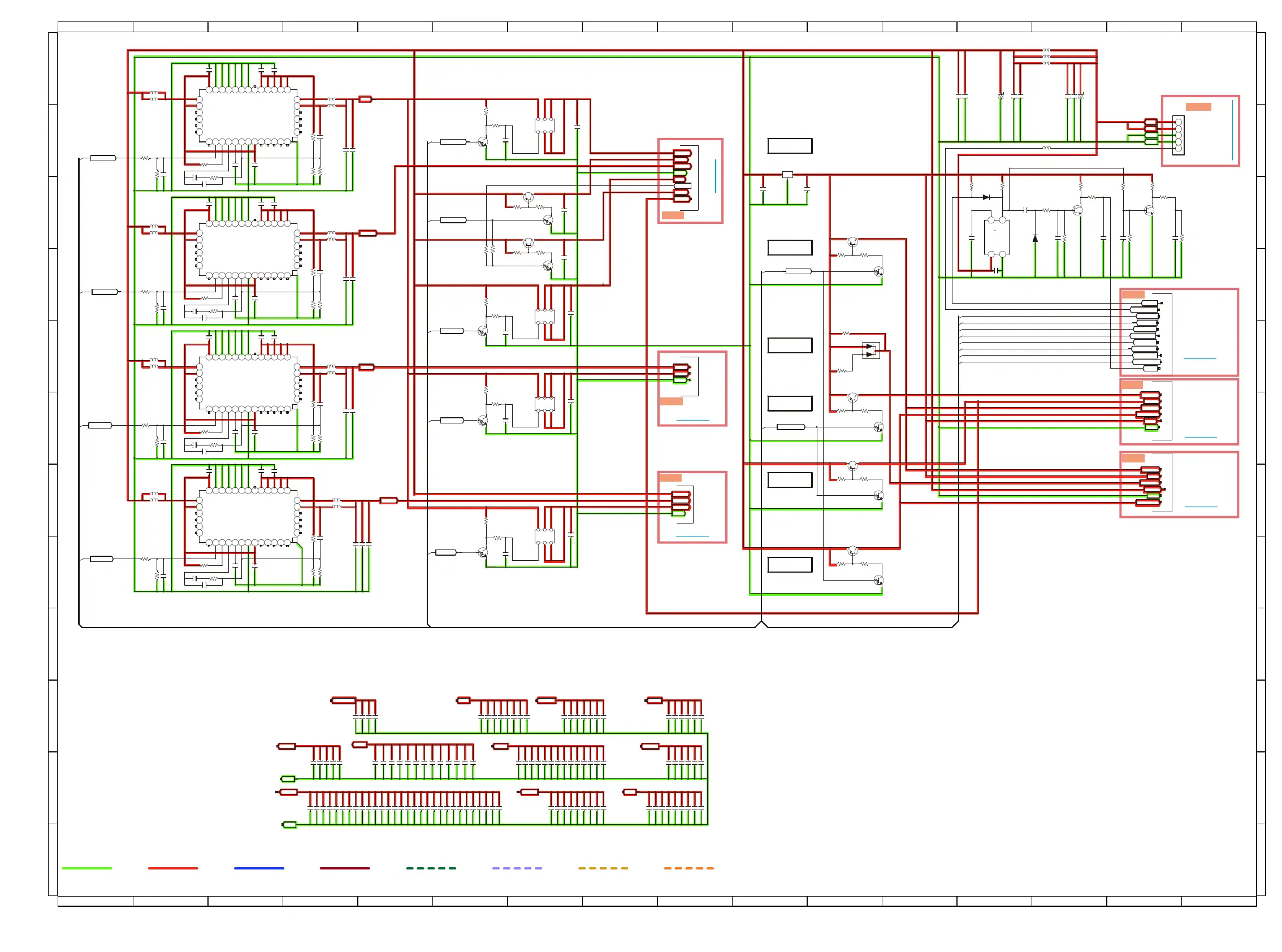The width and height of the screenshot is (1282, 952).
Task: Click the dashed orange legend line at far right
Action: [x=688, y=868]
